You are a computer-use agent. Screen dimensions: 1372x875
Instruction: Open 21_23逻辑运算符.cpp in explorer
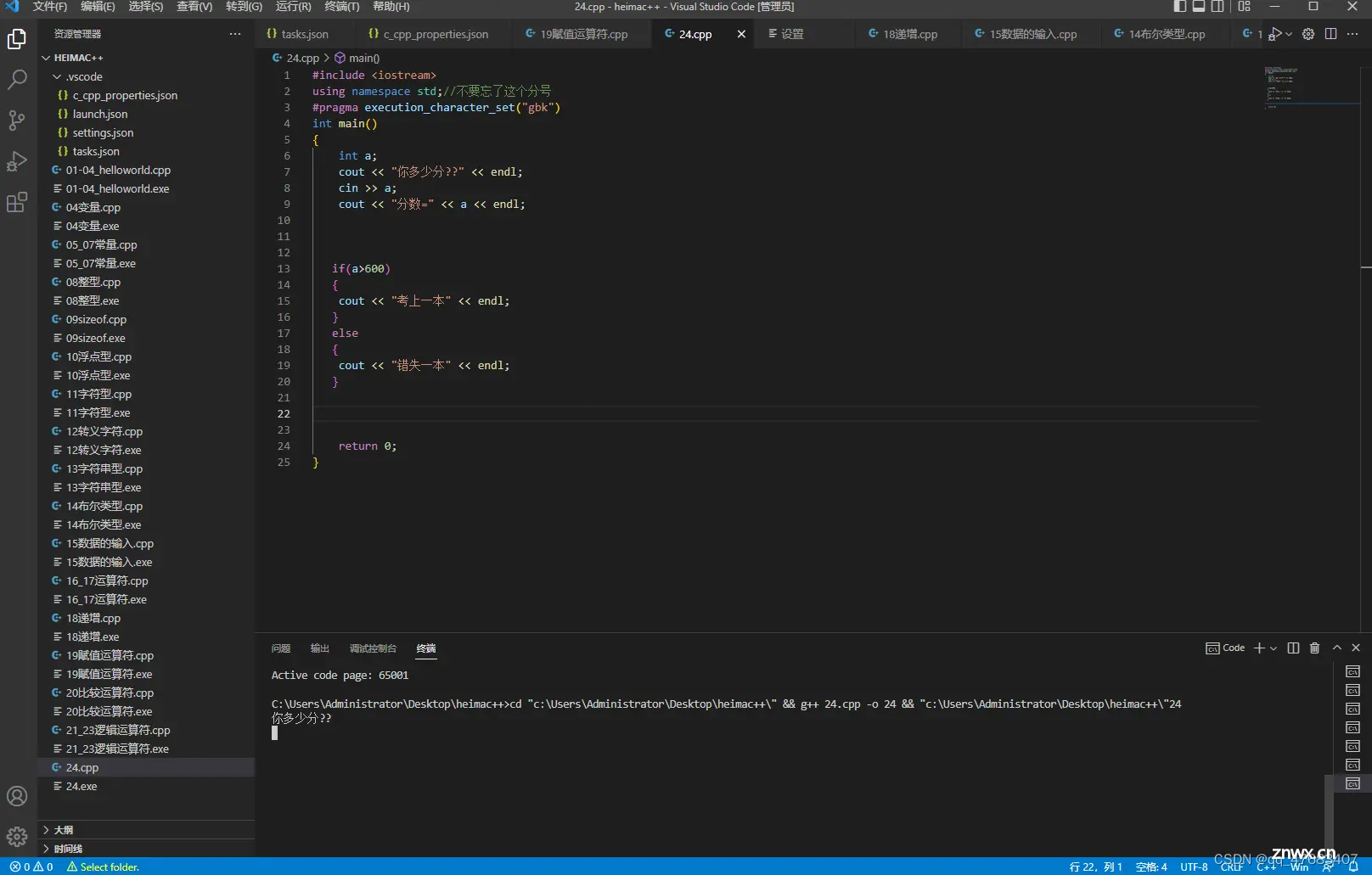pos(146,730)
